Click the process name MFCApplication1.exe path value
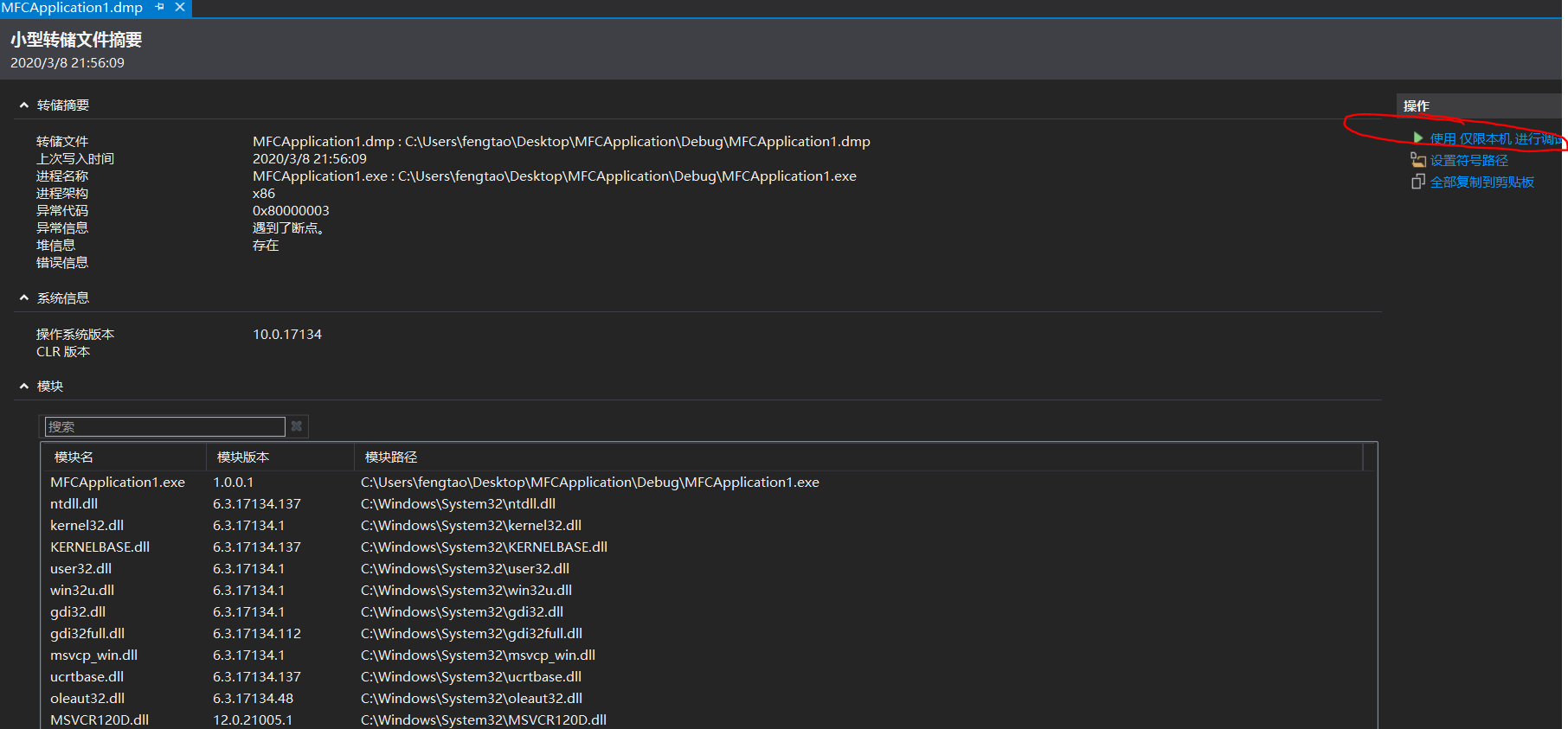Viewport: 1568px width, 729px height. (555, 176)
